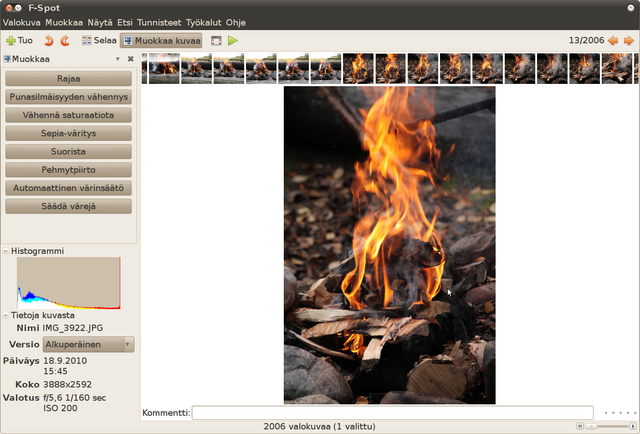640x434 pixels.
Task: Click the Kommentti text field
Action: tap(392, 412)
